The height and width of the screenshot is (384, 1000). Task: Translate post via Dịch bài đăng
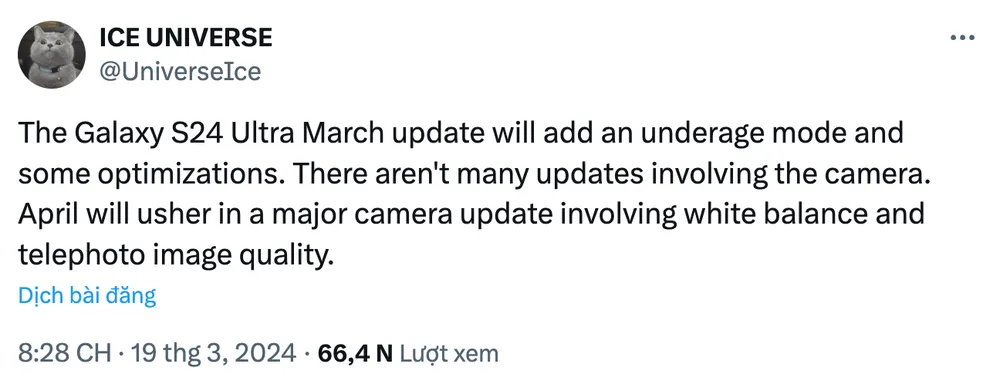click(x=87, y=295)
